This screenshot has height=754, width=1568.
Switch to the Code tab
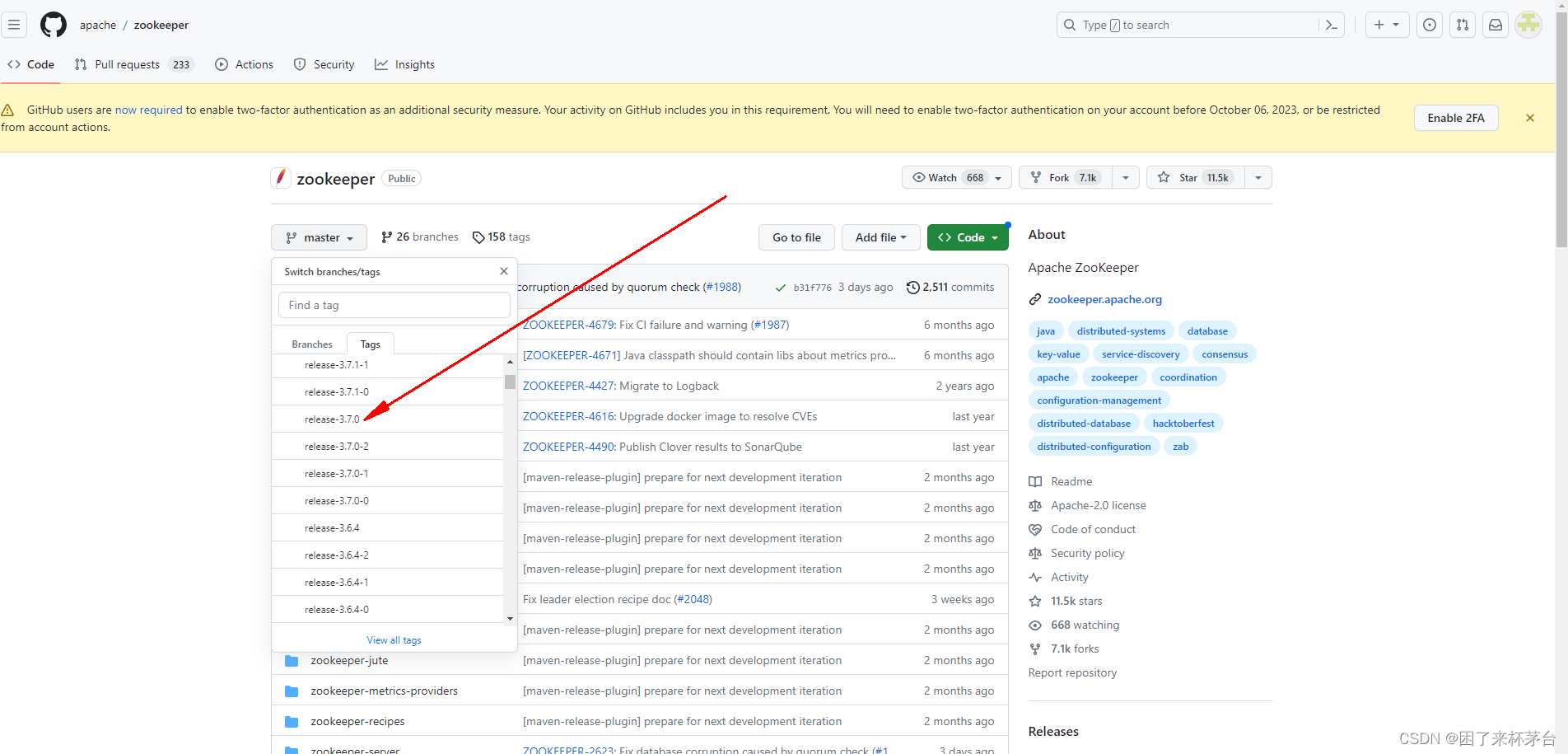(x=31, y=64)
